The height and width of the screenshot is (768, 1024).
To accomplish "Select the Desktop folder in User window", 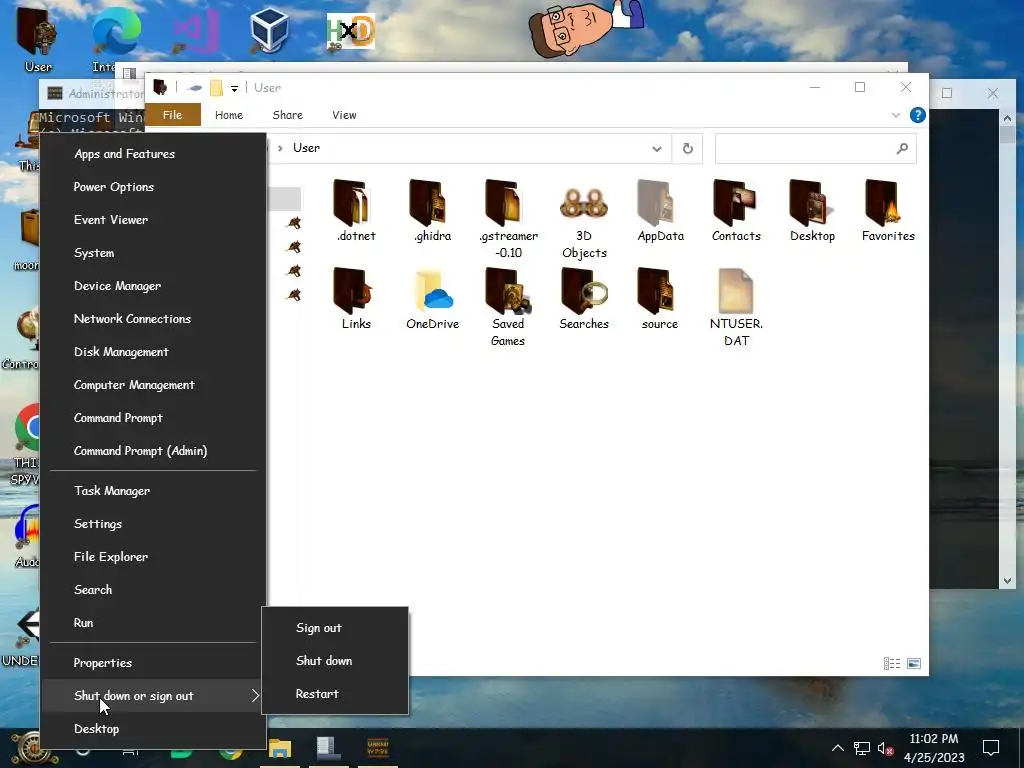I will 812,211.
